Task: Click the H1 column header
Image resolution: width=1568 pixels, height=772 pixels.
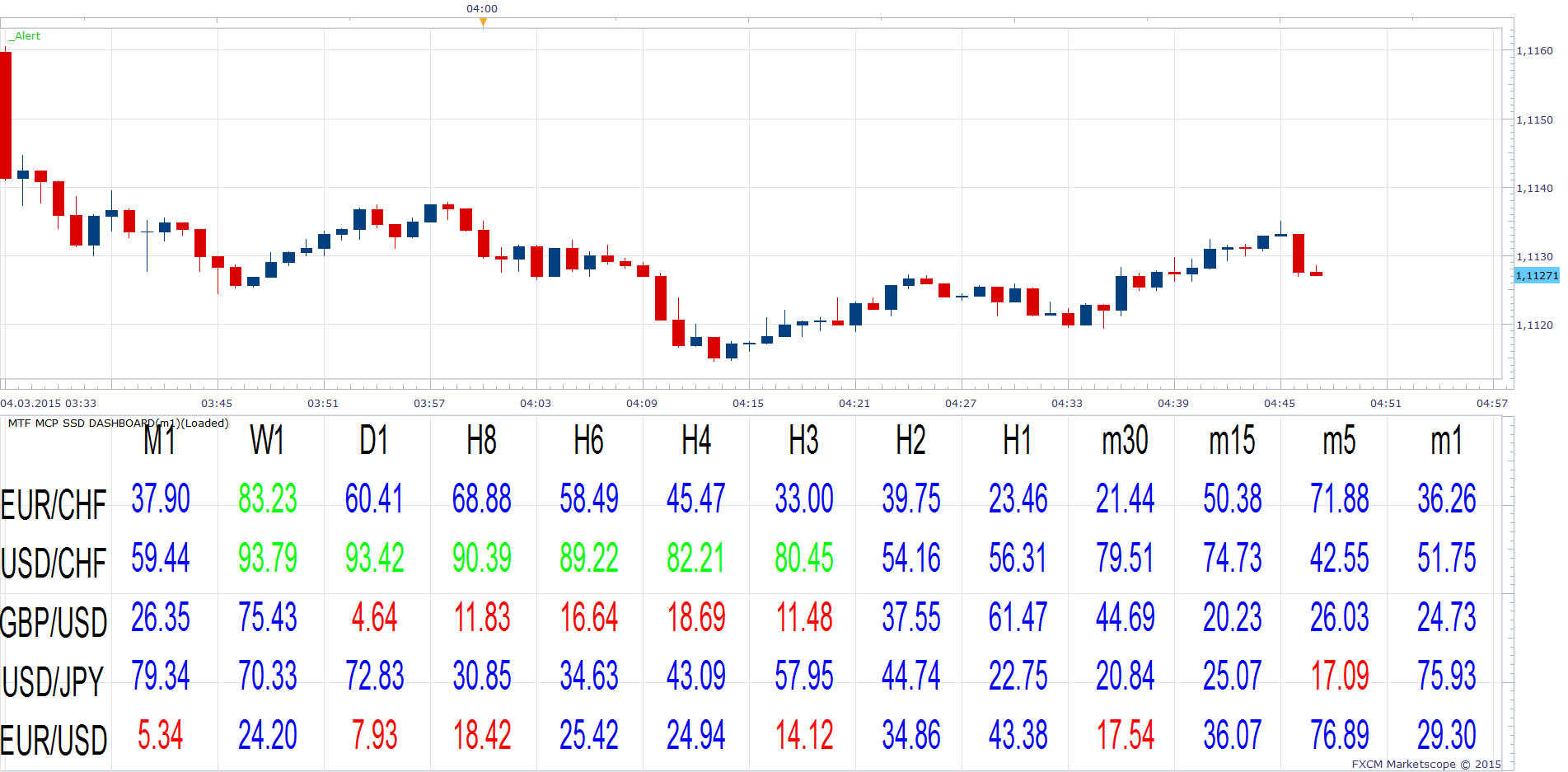Action: pyautogui.click(x=1018, y=440)
